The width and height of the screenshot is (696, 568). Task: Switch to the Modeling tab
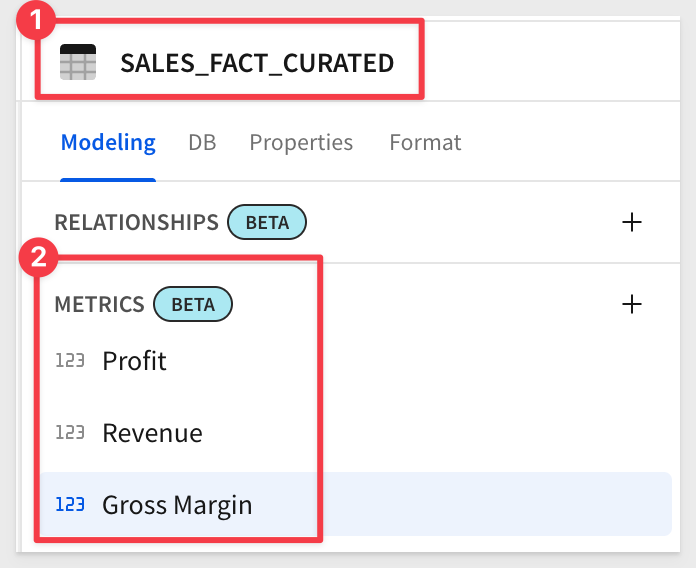point(108,142)
